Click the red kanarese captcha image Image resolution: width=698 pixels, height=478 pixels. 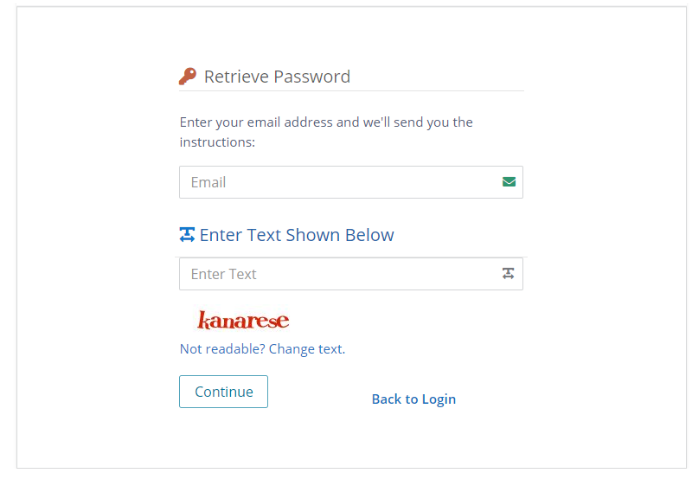[x=243, y=320]
